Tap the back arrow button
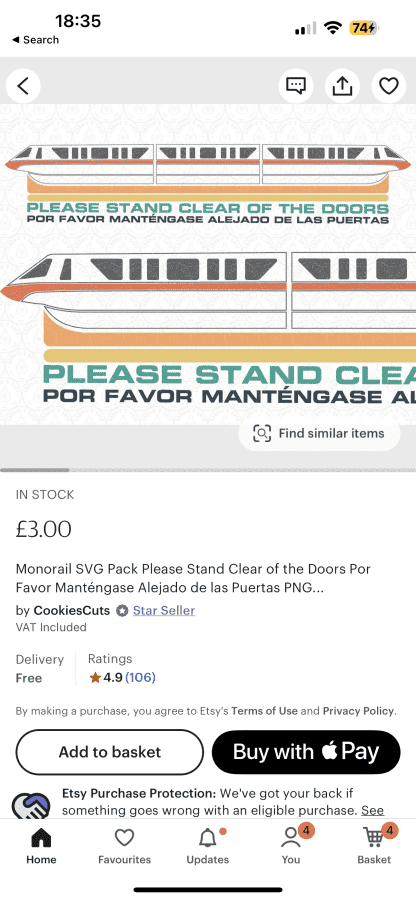The width and height of the screenshot is (416, 900). [23, 86]
